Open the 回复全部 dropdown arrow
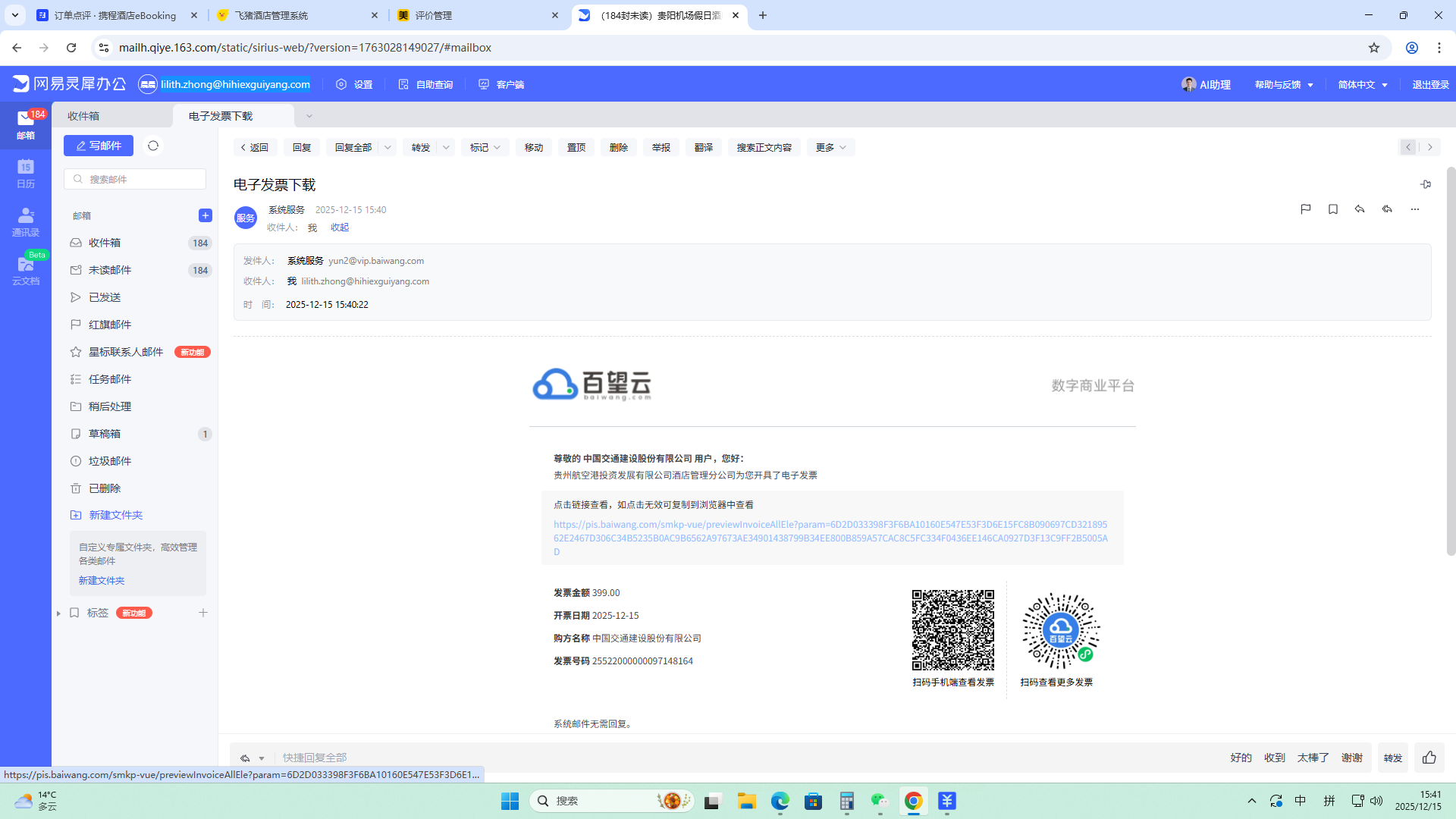1456x819 pixels. (388, 147)
